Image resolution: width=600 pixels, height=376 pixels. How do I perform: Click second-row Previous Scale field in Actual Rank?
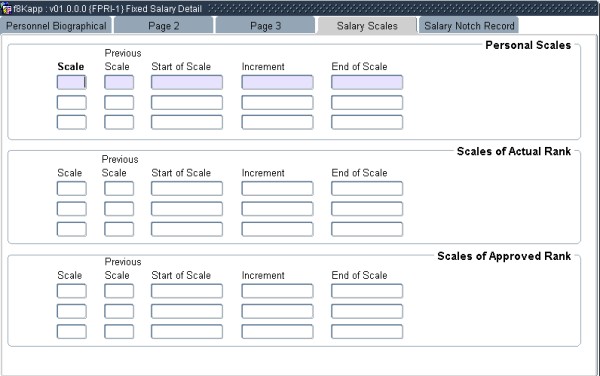[119, 209]
